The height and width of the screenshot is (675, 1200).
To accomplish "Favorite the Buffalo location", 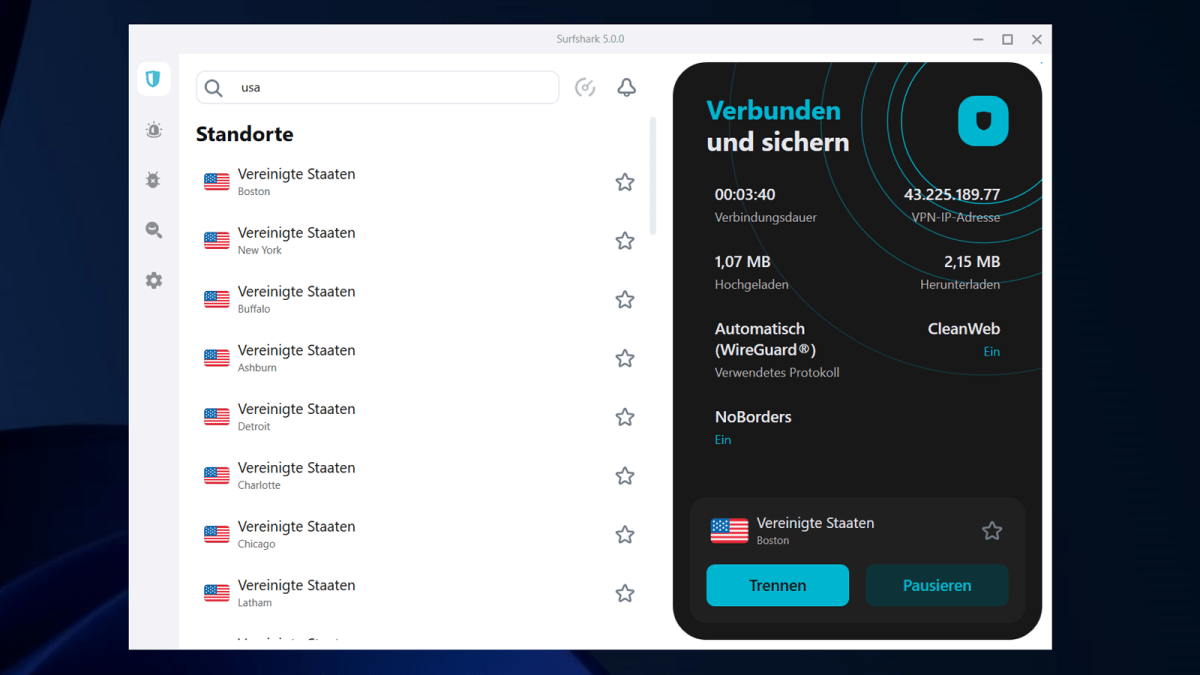I will point(625,300).
